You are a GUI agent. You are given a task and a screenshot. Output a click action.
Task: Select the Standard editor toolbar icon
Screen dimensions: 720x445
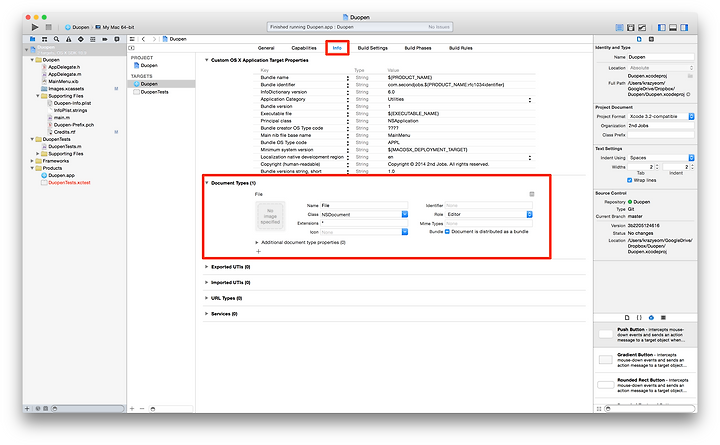(x=619, y=28)
